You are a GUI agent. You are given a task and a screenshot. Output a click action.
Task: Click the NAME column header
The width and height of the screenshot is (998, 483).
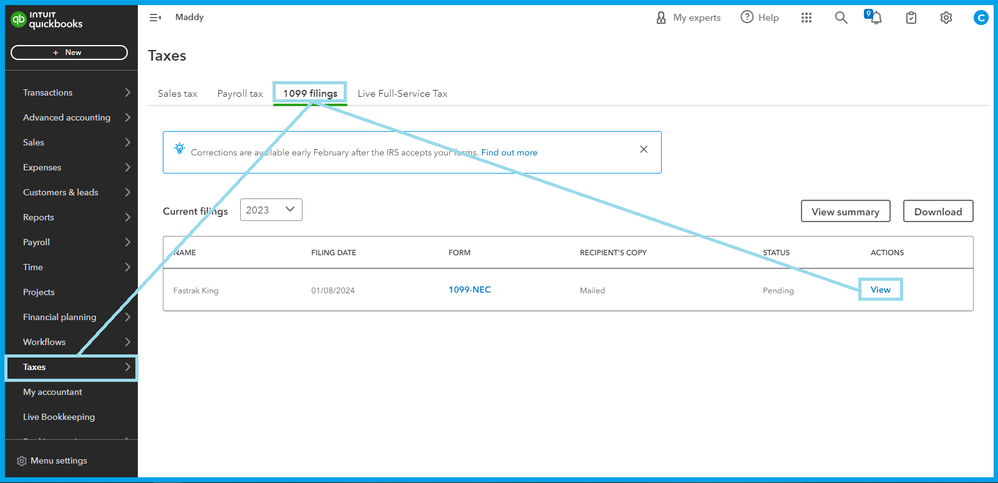coord(185,253)
